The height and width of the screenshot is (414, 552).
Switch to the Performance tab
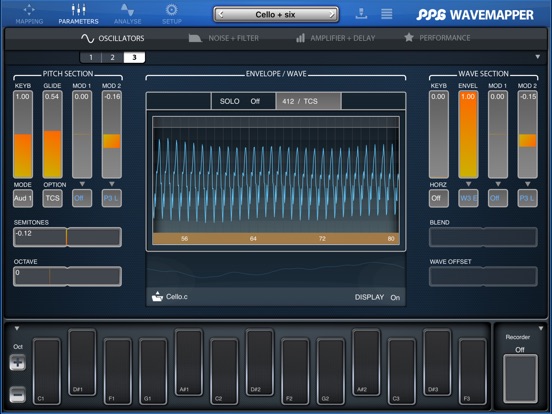point(437,38)
